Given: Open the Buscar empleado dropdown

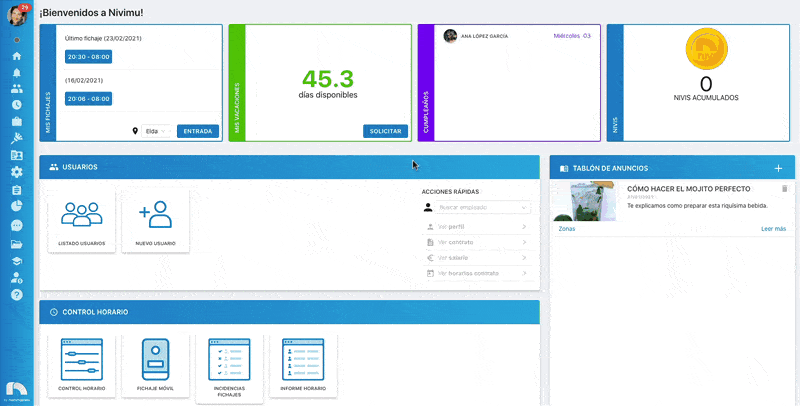Looking at the screenshot, I should coord(482,208).
